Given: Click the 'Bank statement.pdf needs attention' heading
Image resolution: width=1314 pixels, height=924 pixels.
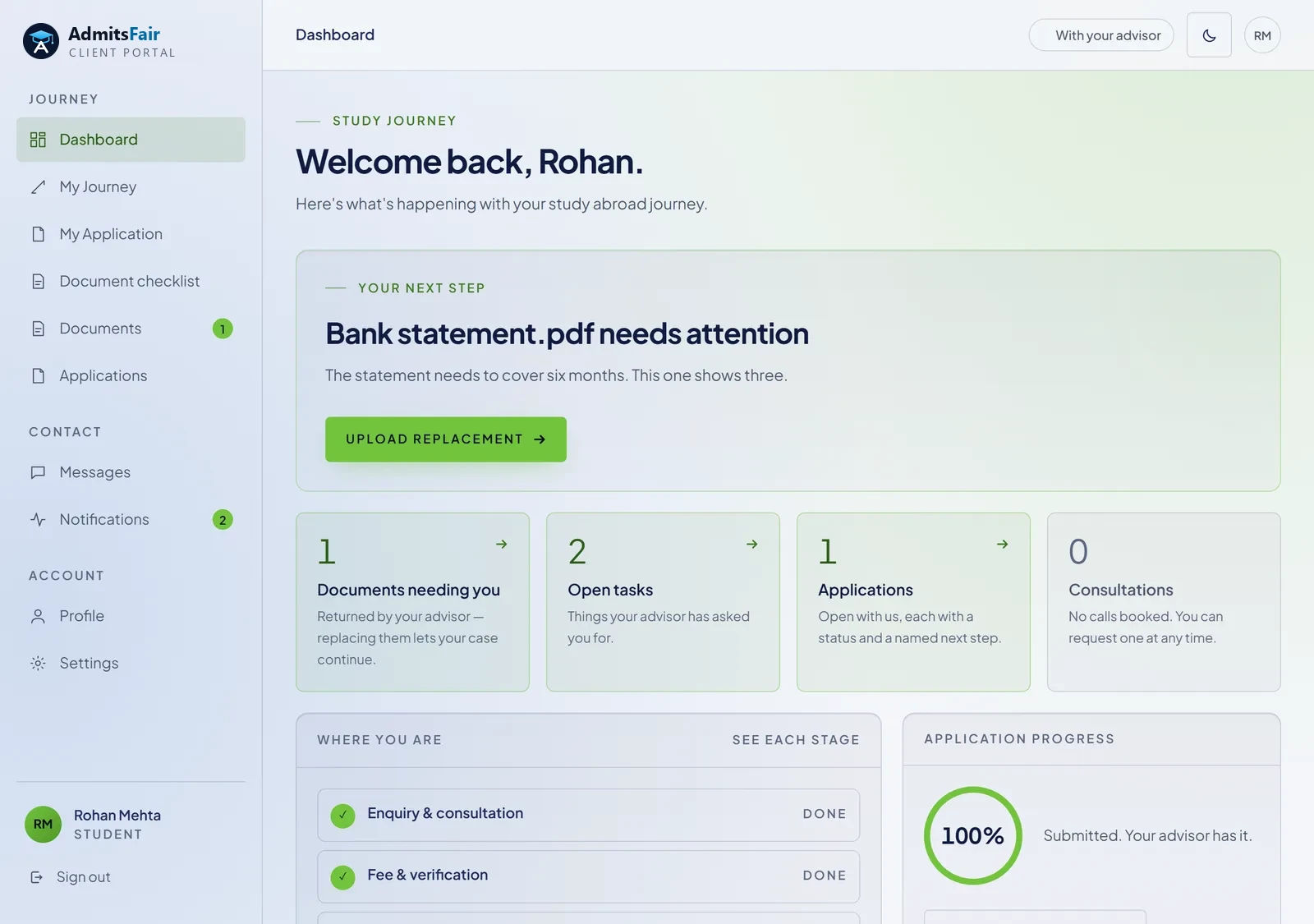Looking at the screenshot, I should (x=567, y=333).
